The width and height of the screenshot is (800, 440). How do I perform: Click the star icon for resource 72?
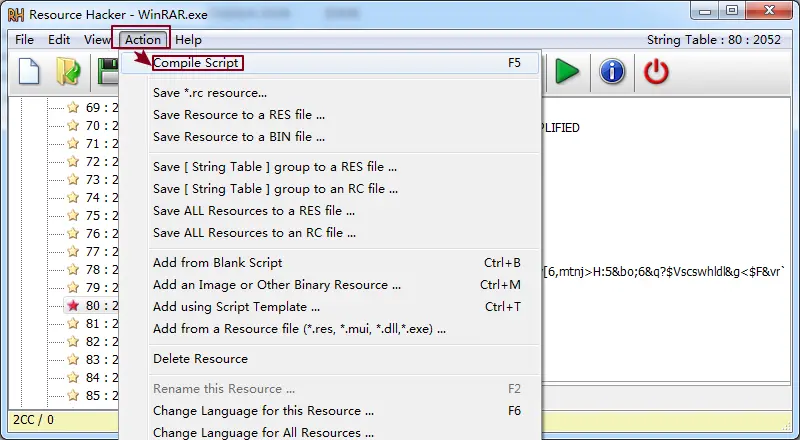click(x=73, y=161)
